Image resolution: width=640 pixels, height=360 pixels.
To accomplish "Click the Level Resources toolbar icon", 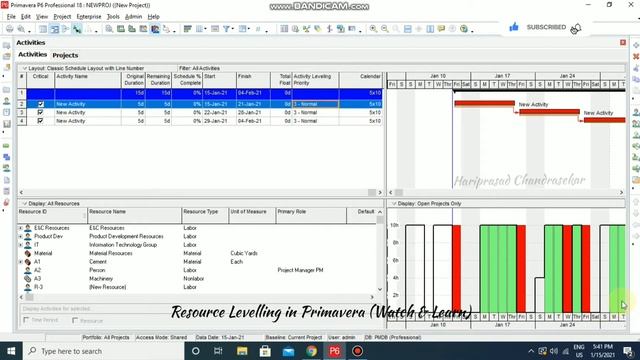I will (307, 29).
